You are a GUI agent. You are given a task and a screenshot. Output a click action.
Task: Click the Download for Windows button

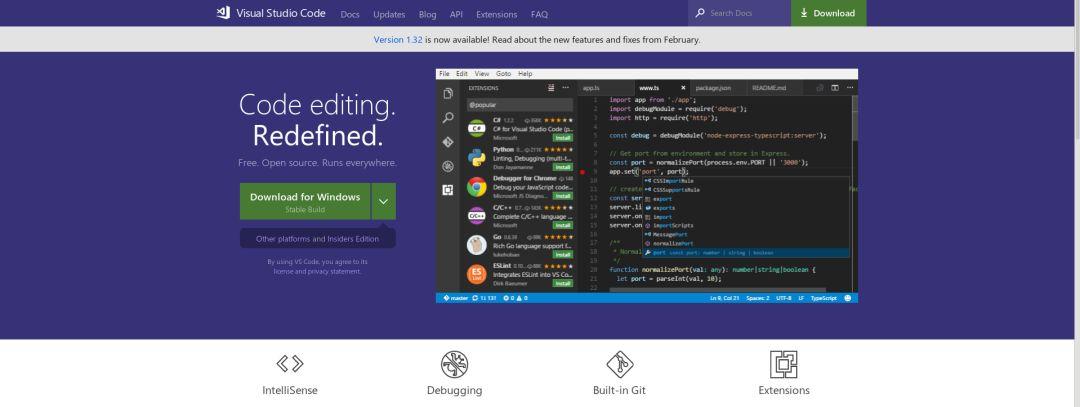pyautogui.click(x=305, y=201)
